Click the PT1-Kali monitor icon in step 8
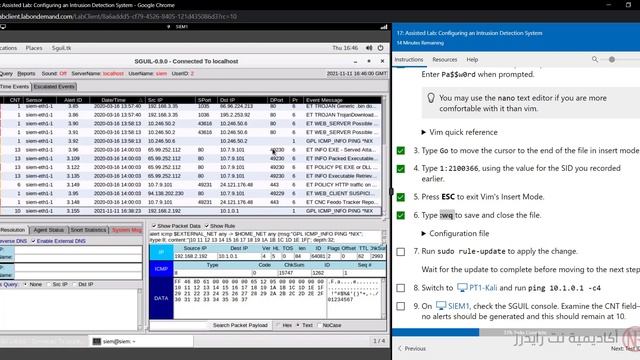This screenshot has width=640, height=360. click(462, 288)
